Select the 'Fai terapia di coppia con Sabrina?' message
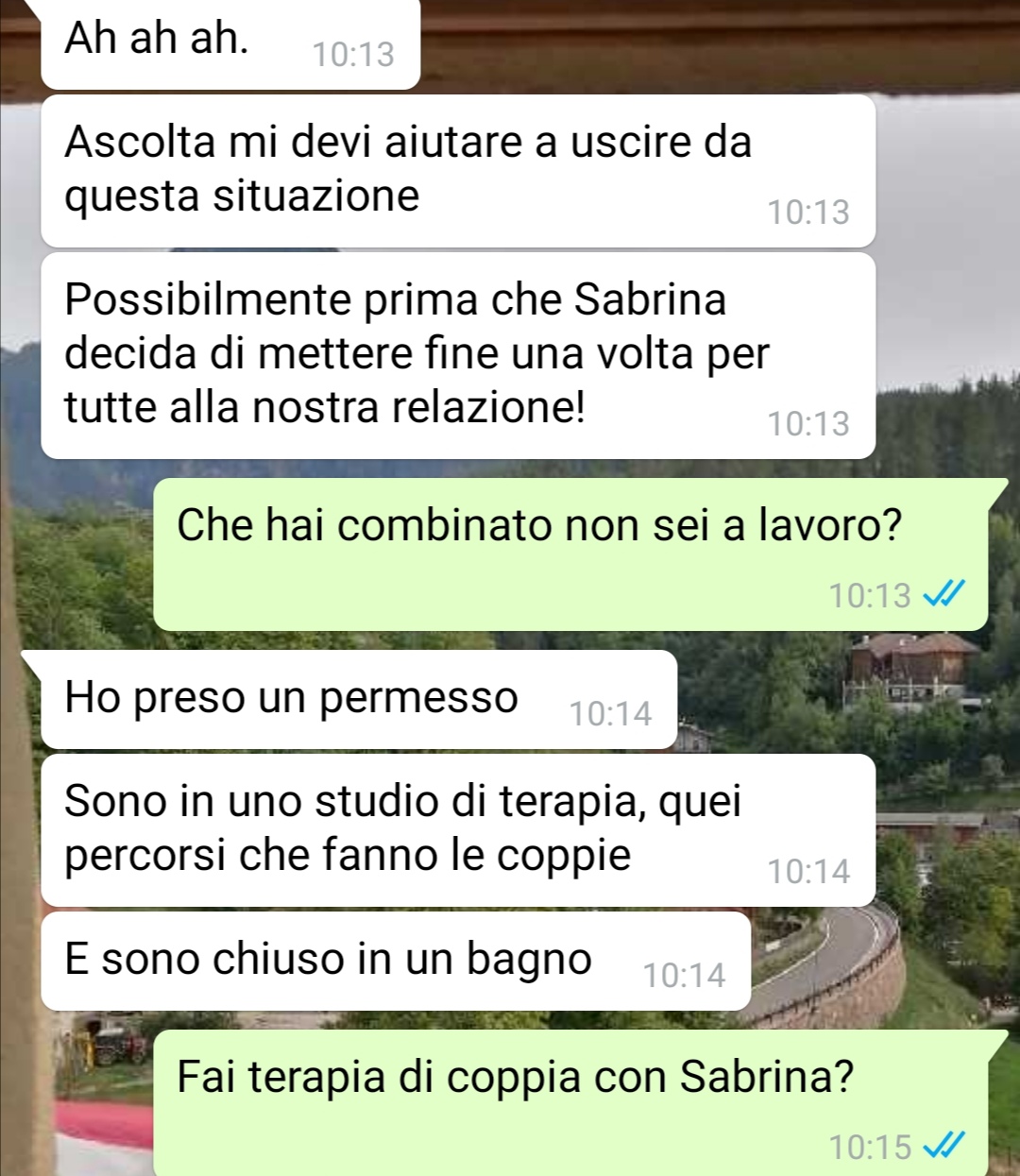This screenshot has width=1020, height=1176. pos(570,1103)
